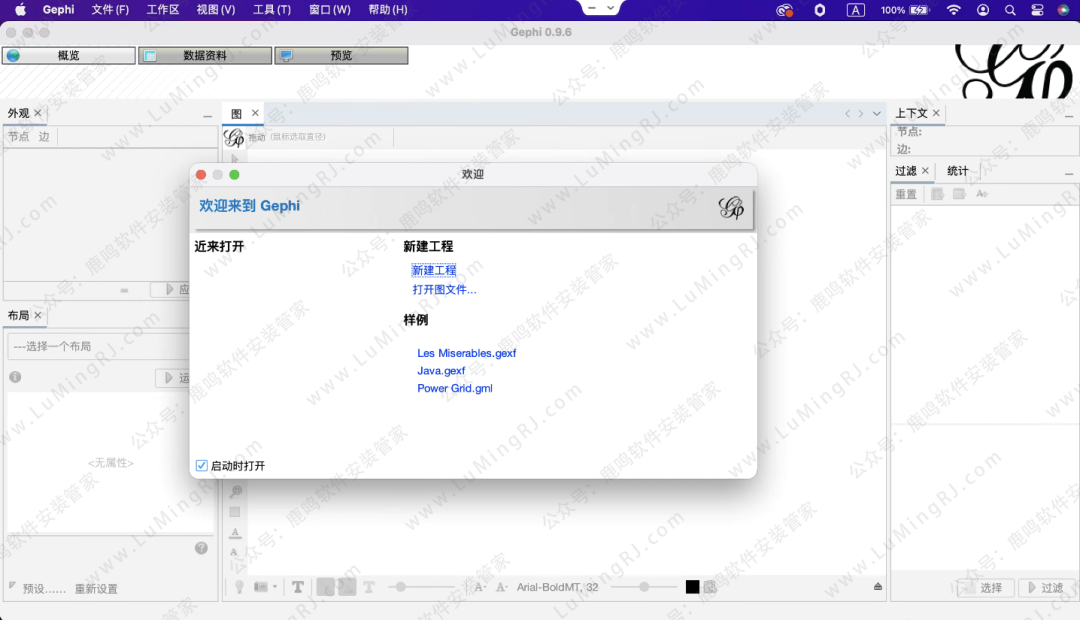Click the 打开图文件... link
The width and height of the screenshot is (1080, 620).
(x=444, y=290)
